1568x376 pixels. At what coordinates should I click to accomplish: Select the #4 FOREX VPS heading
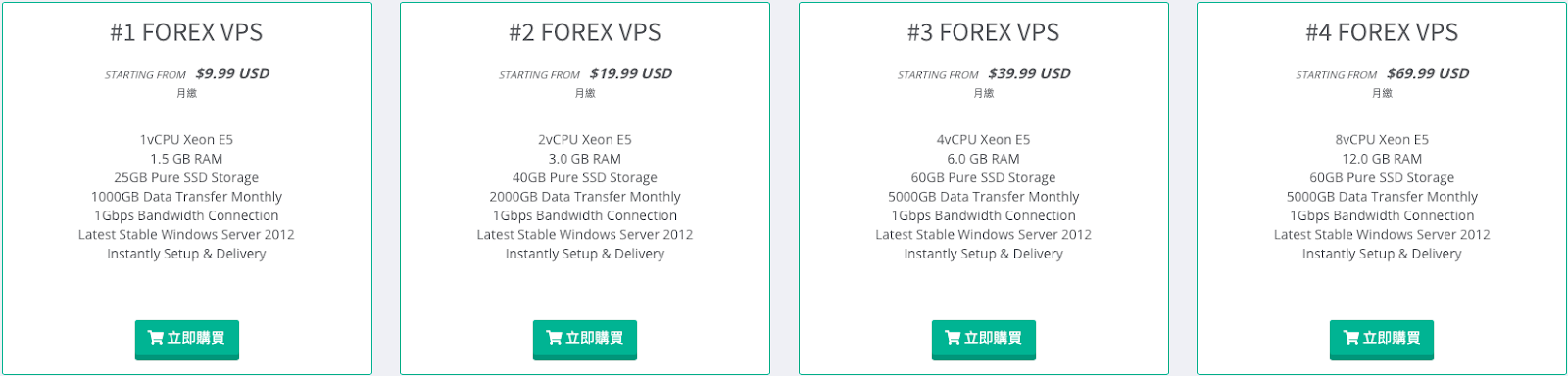[x=1382, y=32]
